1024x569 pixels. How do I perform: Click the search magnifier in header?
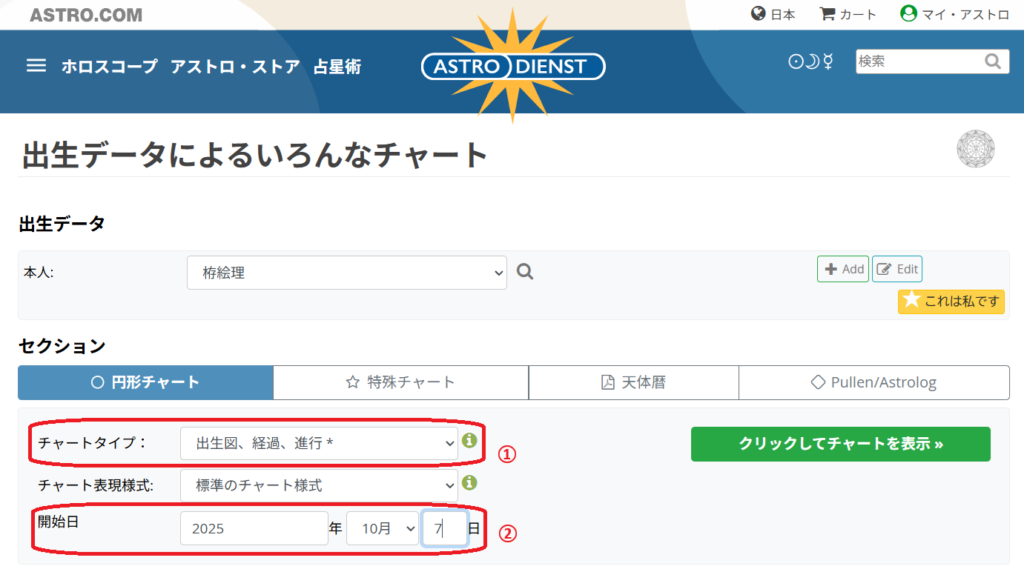(x=992, y=62)
